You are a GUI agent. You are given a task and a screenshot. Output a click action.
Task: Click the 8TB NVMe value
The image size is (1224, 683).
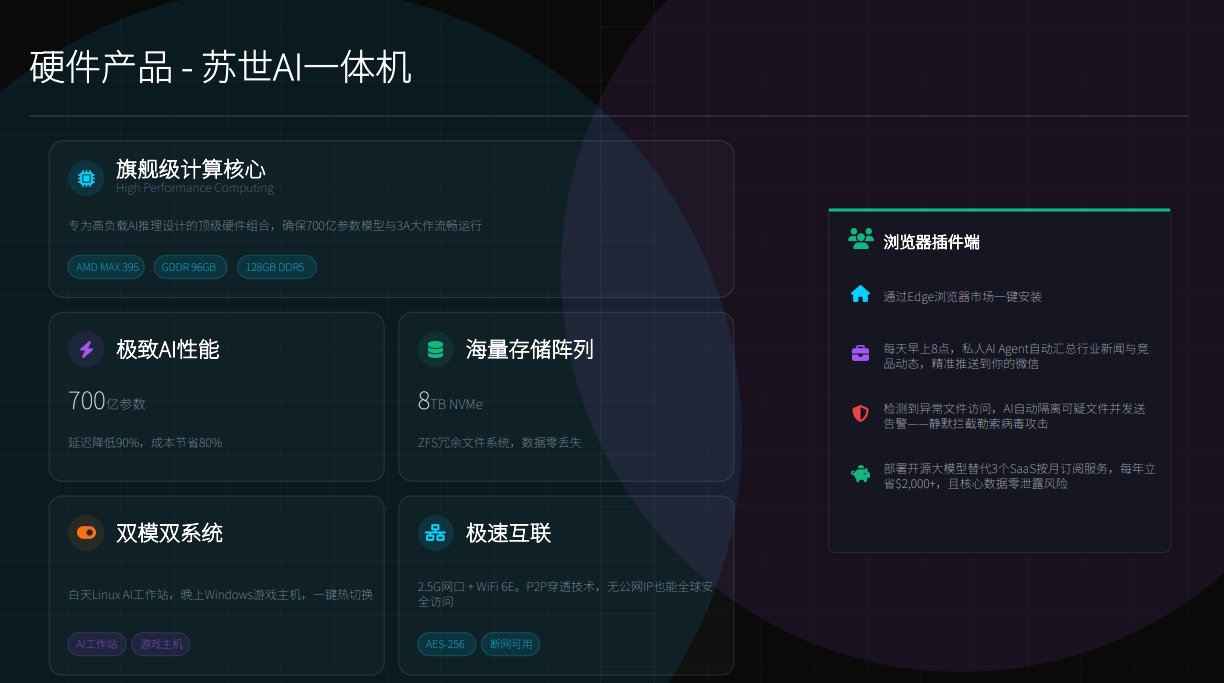(450, 401)
